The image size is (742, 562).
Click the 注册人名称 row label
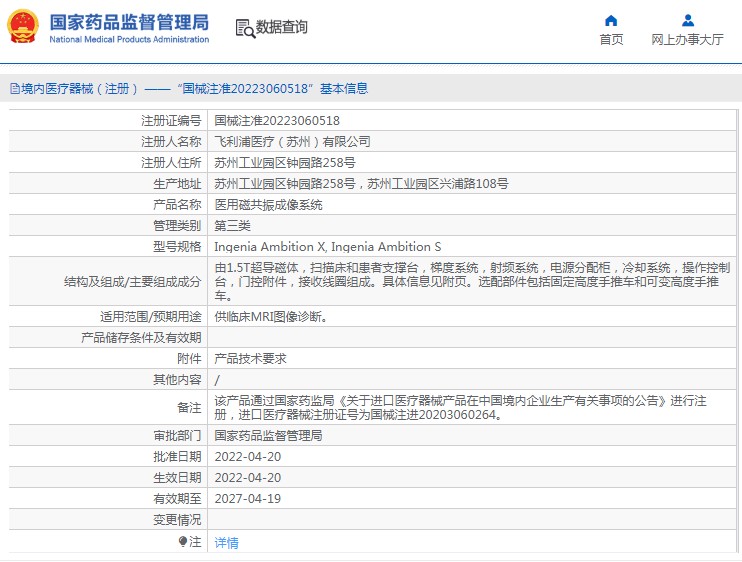tap(171, 141)
